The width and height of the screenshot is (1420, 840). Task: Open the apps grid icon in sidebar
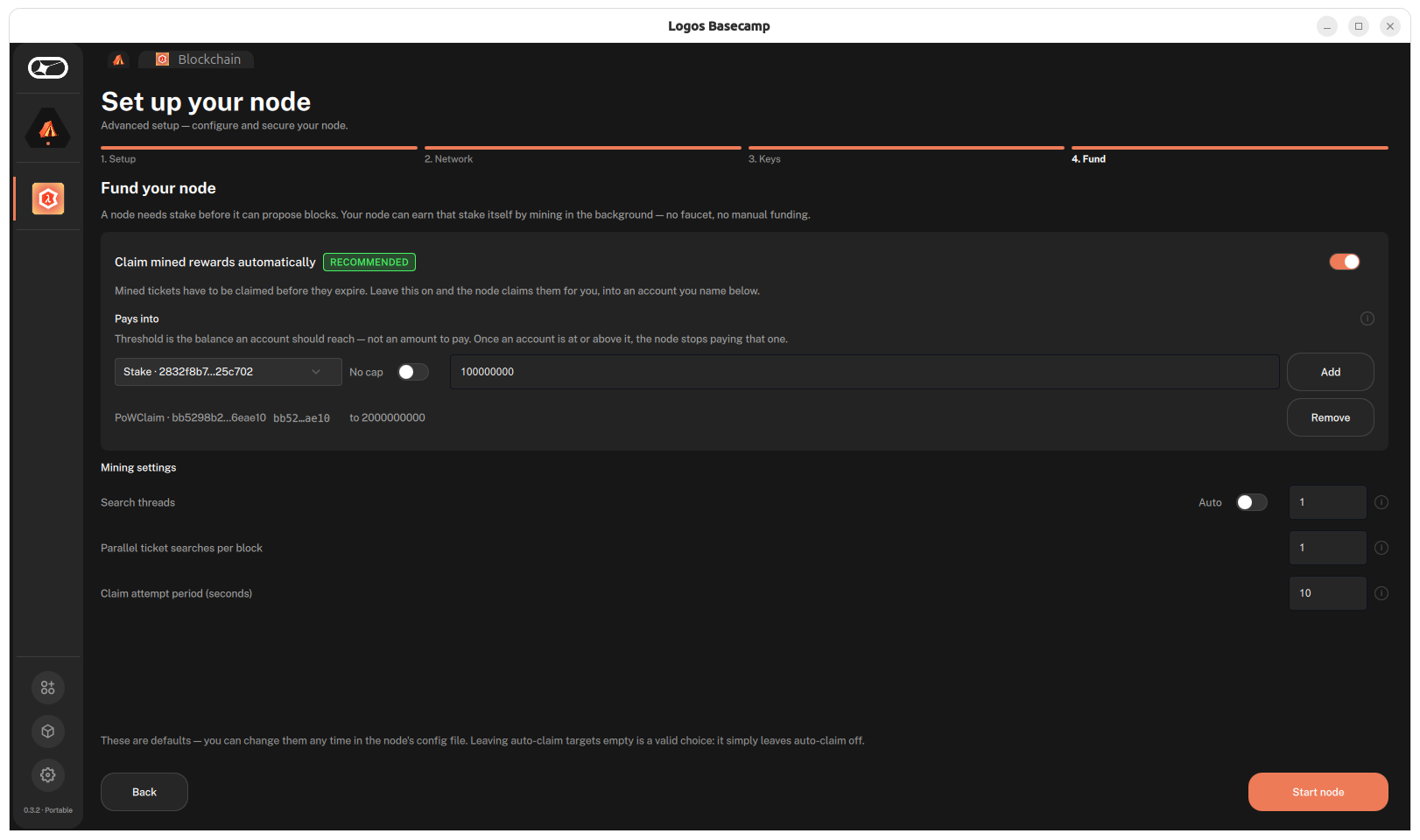coord(48,688)
